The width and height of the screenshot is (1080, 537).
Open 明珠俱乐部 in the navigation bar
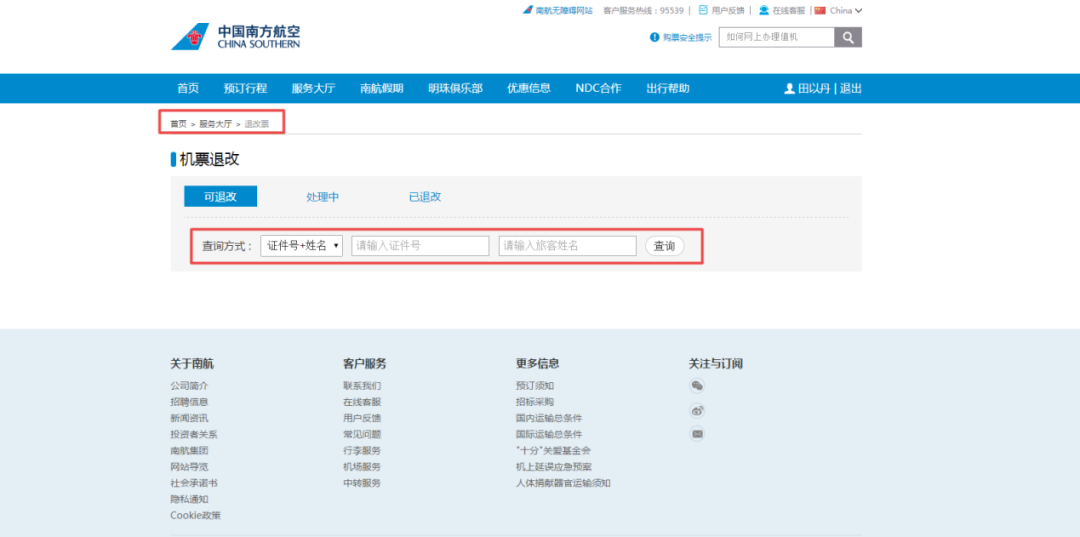coord(455,88)
